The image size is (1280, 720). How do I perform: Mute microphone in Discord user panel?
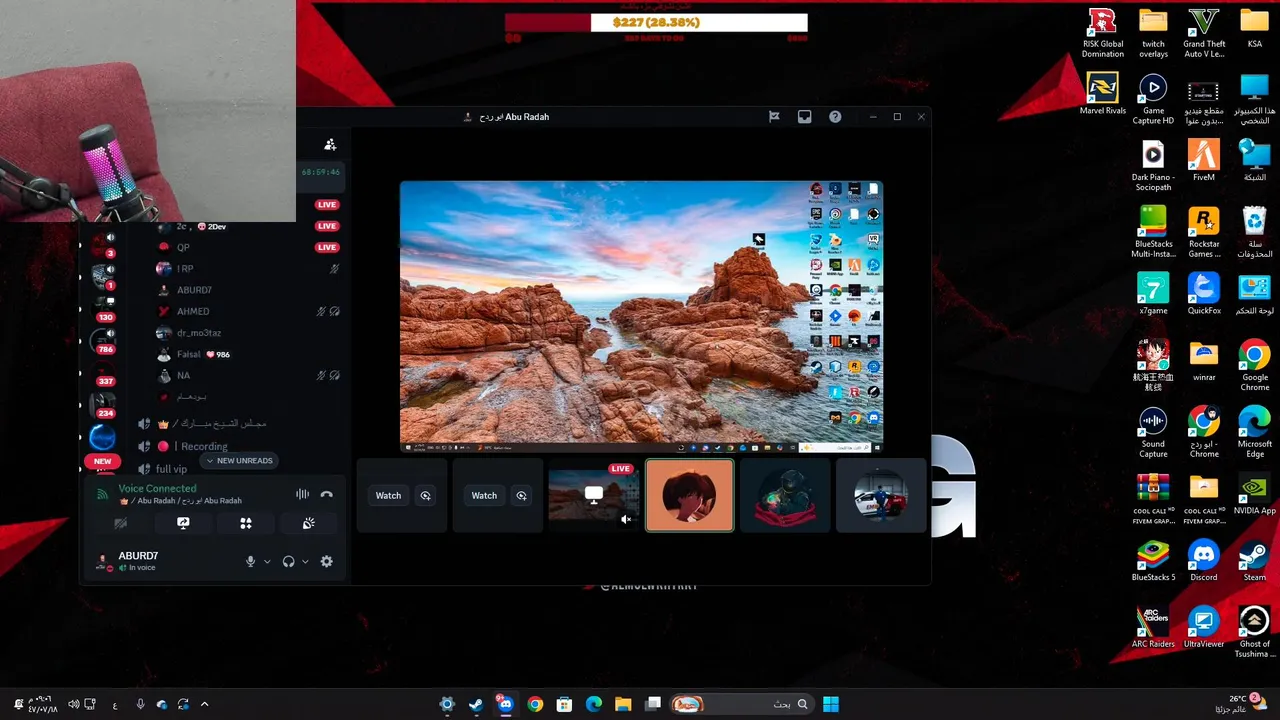[251, 562]
